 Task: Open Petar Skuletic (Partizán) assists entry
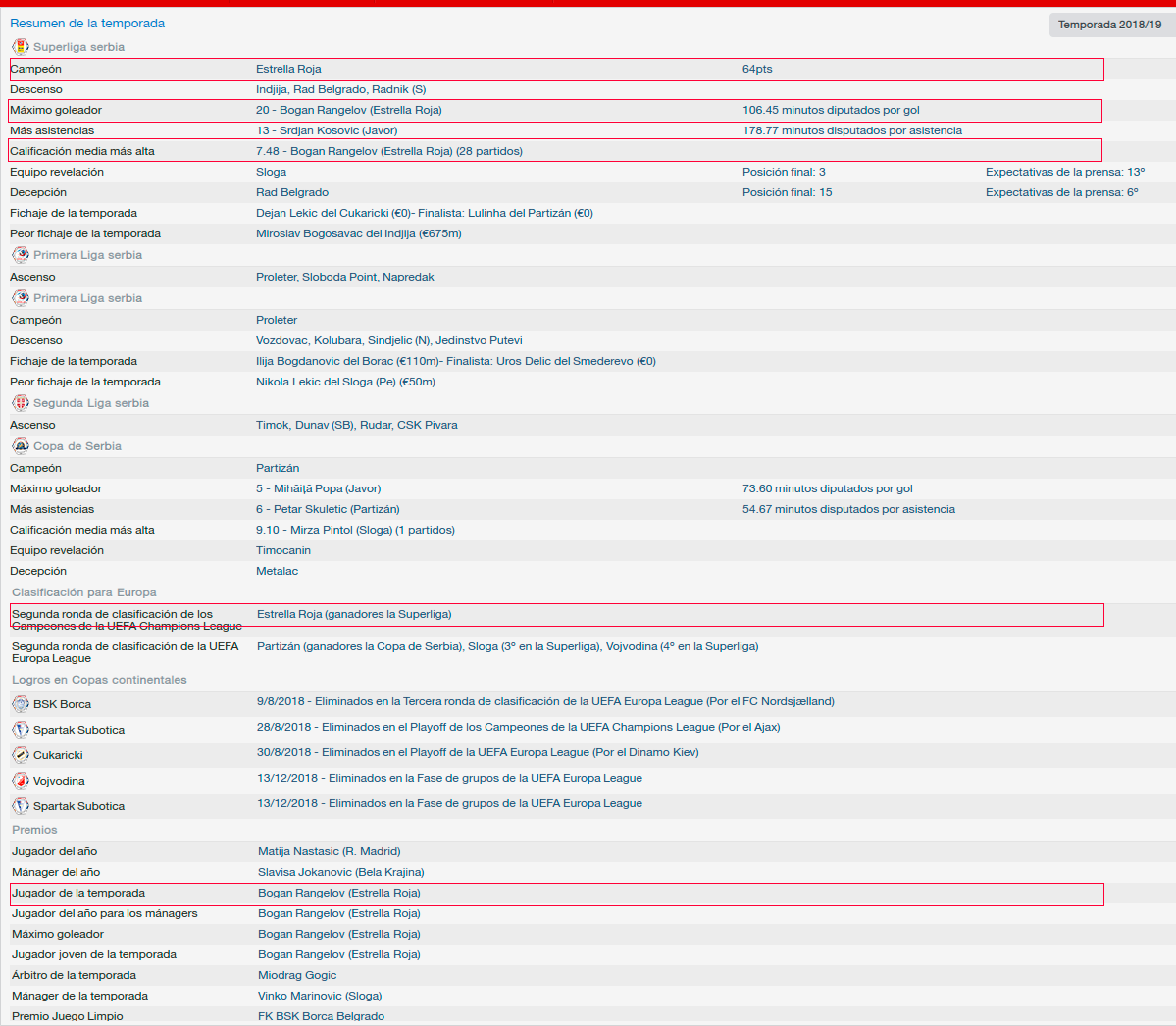[328, 509]
